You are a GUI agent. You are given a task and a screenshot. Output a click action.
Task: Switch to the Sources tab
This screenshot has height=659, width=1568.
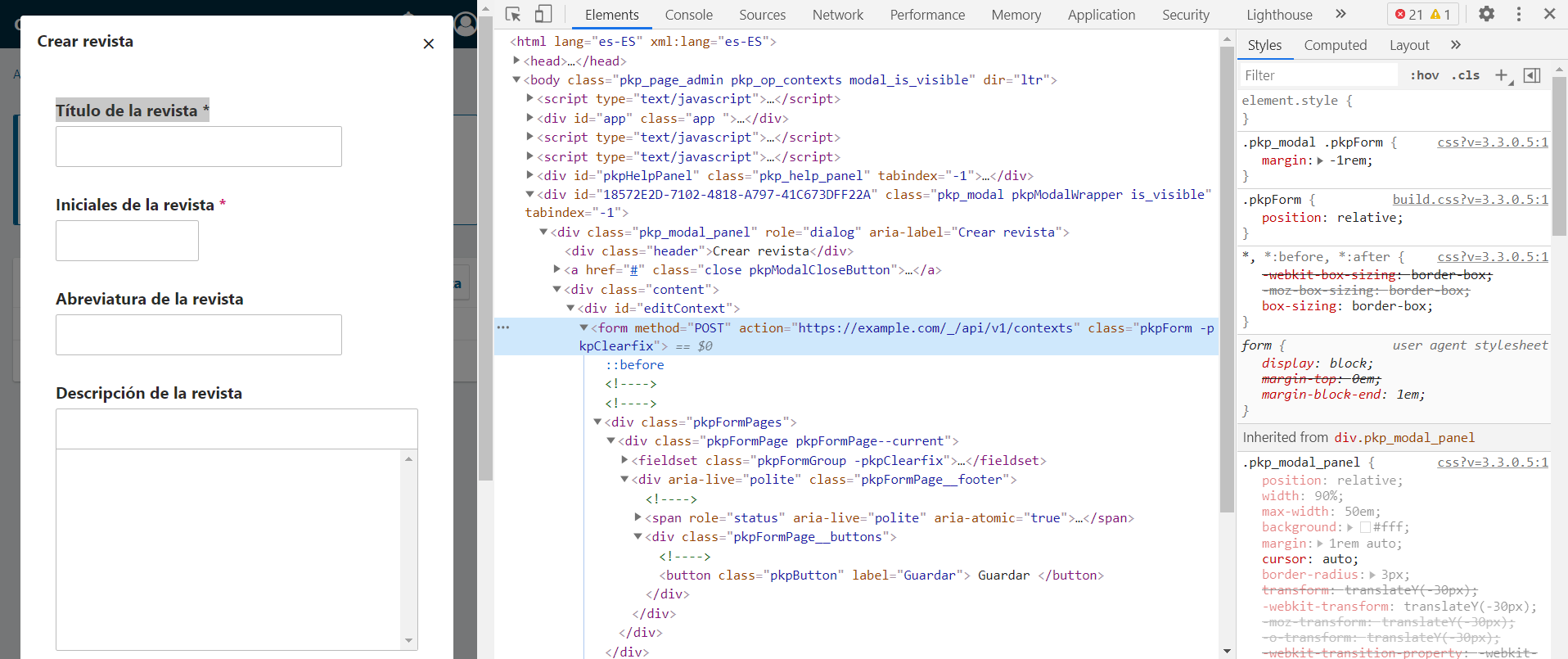tap(762, 15)
